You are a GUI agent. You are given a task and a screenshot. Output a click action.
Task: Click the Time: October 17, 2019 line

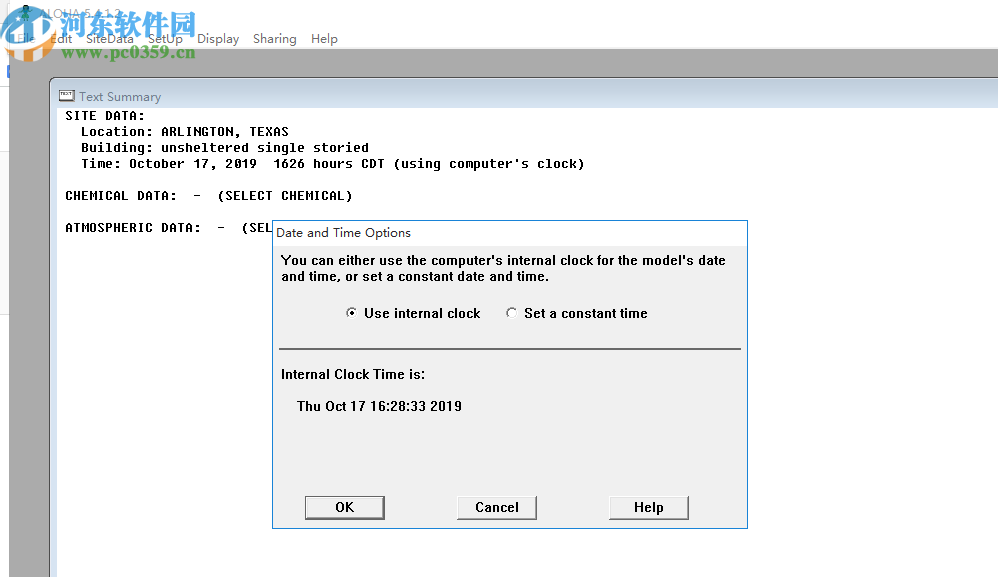(x=332, y=163)
